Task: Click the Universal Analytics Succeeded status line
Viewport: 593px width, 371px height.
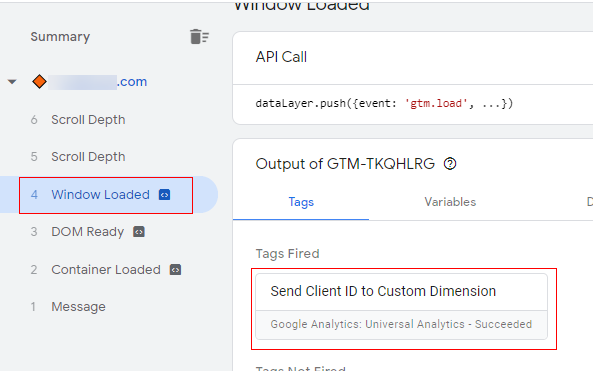Action: pos(401,324)
